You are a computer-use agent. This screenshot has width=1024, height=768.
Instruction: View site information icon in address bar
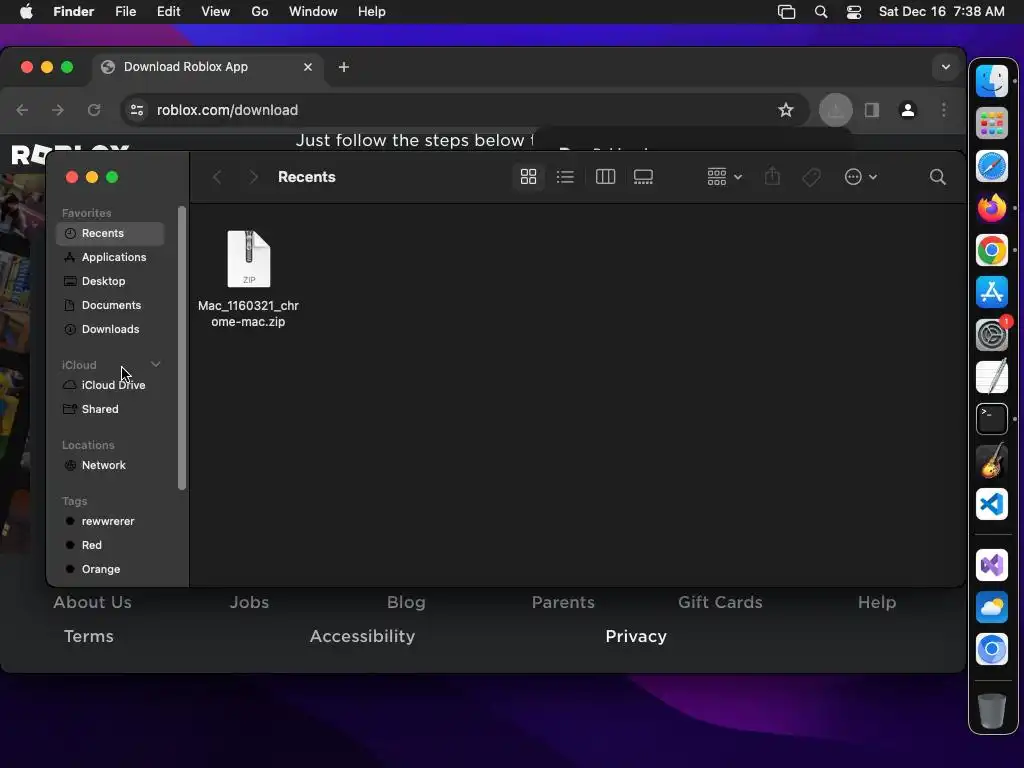click(x=136, y=110)
